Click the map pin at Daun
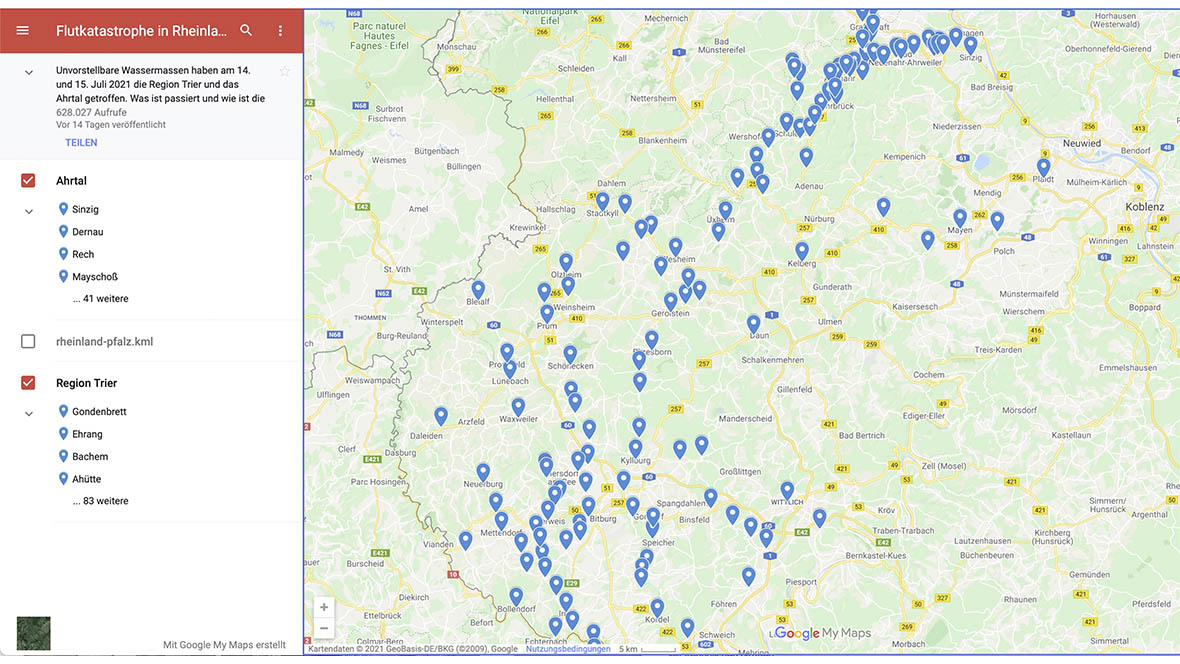1180x664 pixels. [753, 324]
